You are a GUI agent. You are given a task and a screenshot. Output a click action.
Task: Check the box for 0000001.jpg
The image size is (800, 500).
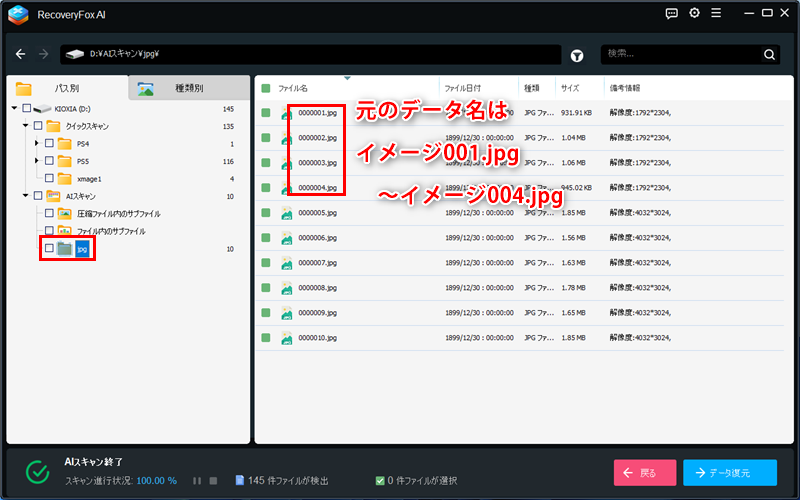266,113
